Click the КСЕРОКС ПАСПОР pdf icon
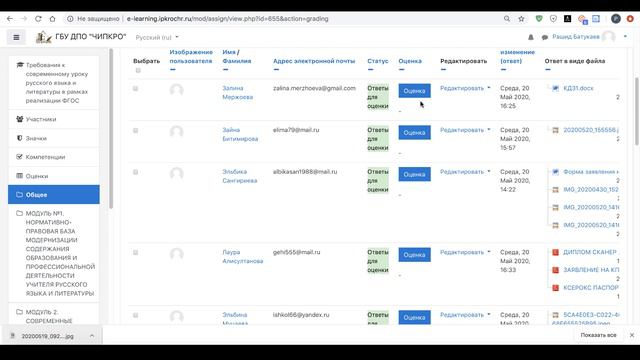The width and height of the screenshot is (640, 360). pos(556,288)
